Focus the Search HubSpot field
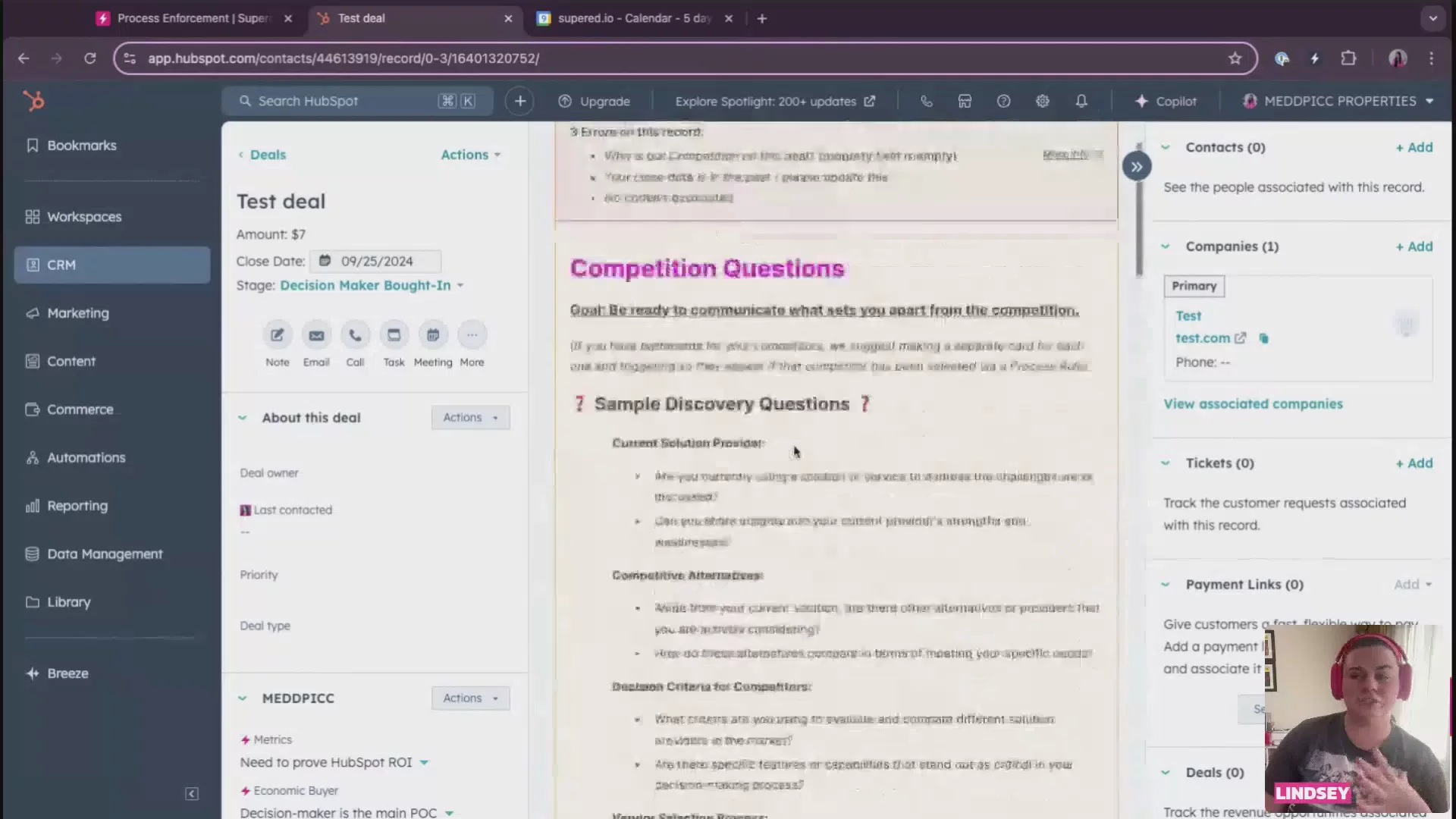Image resolution: width=1456 pixels, height=819 pixels. pos(357,101)
